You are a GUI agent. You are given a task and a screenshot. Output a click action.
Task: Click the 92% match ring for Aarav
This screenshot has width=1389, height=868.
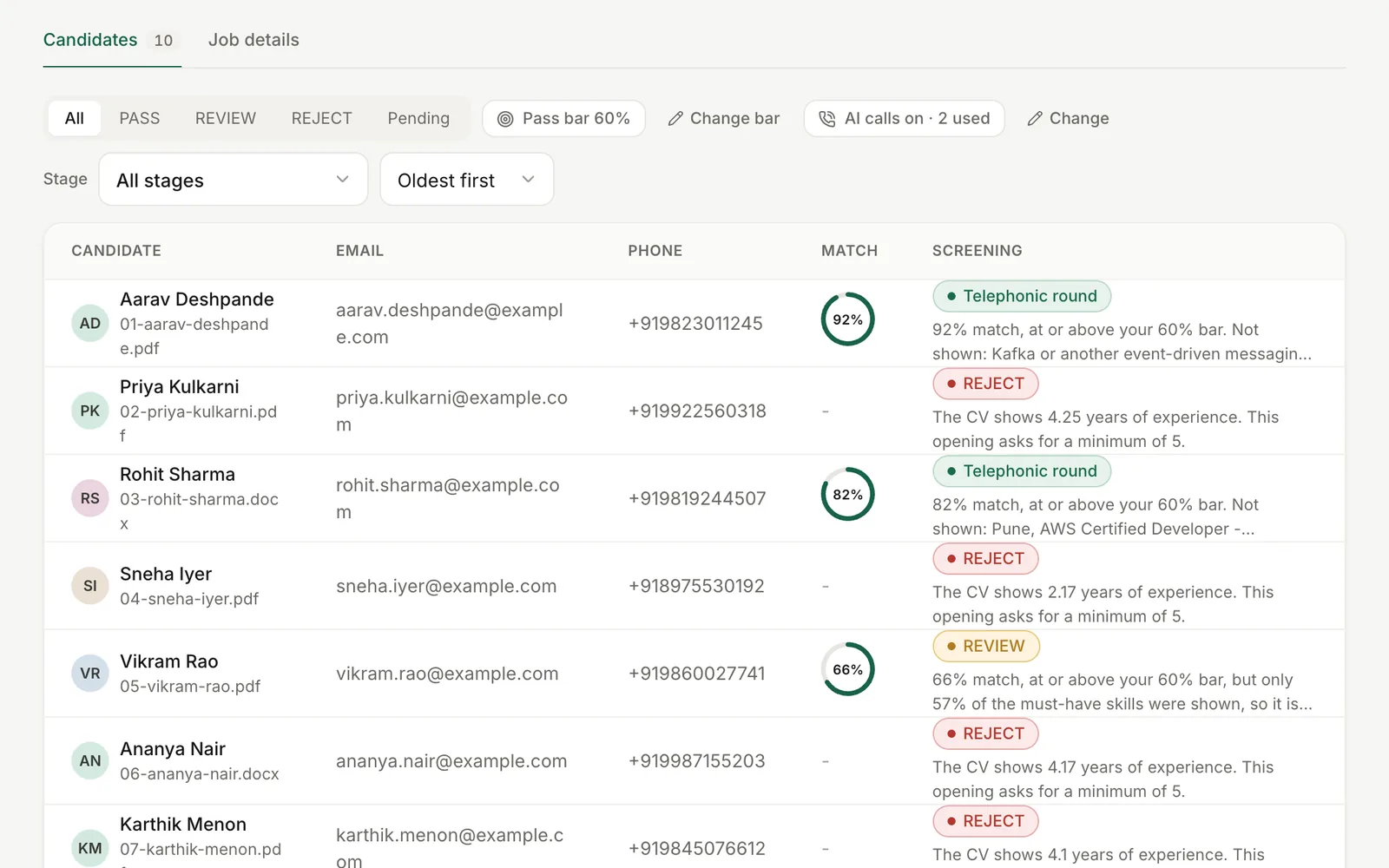click(x=848, y=319)
